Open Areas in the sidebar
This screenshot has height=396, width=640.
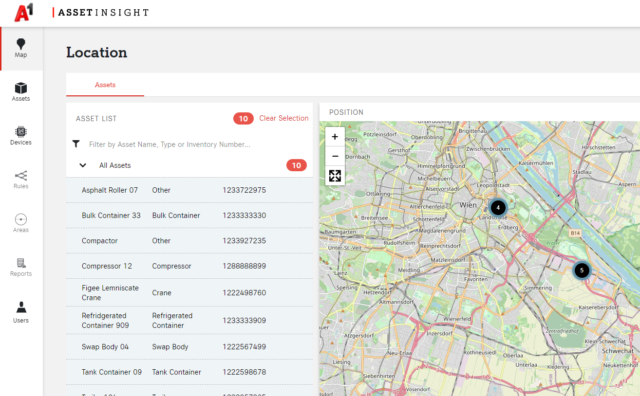pos(21,223)
